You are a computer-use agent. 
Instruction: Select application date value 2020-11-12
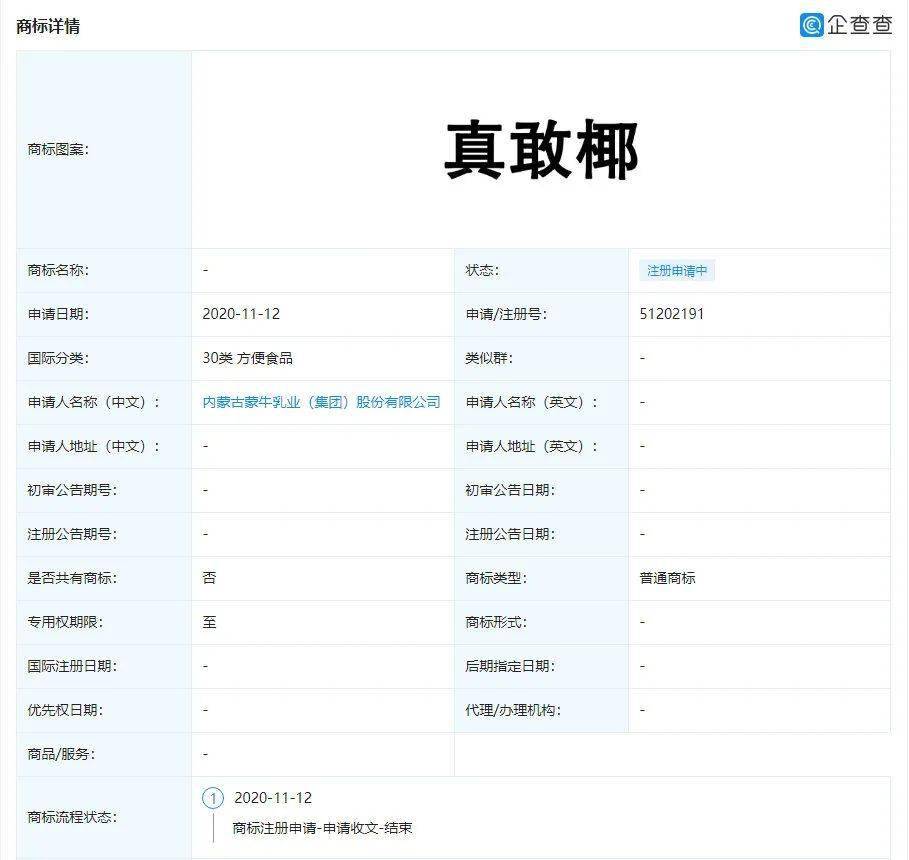tap(241, 314)
